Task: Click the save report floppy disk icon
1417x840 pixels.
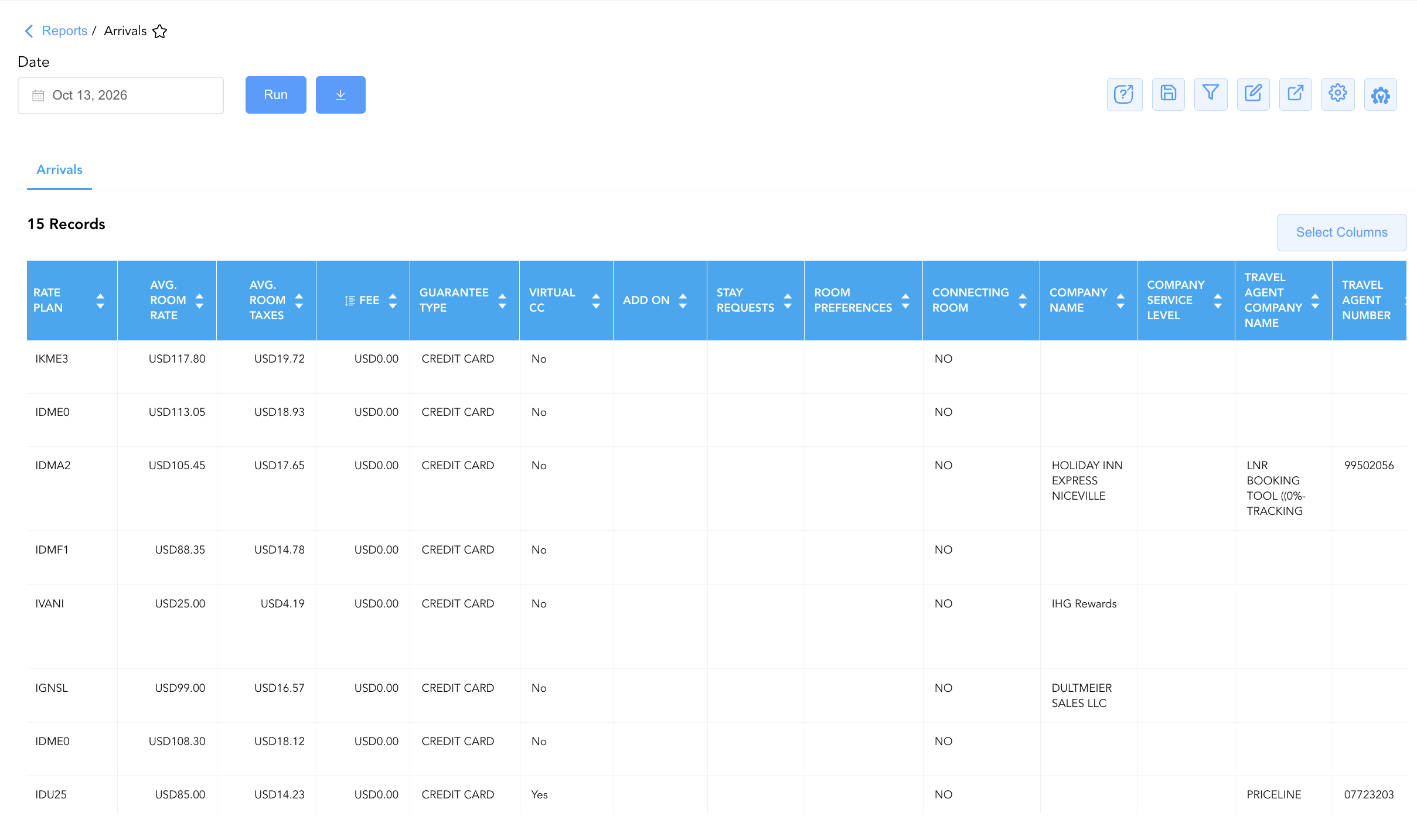Action: (1168, 94)
